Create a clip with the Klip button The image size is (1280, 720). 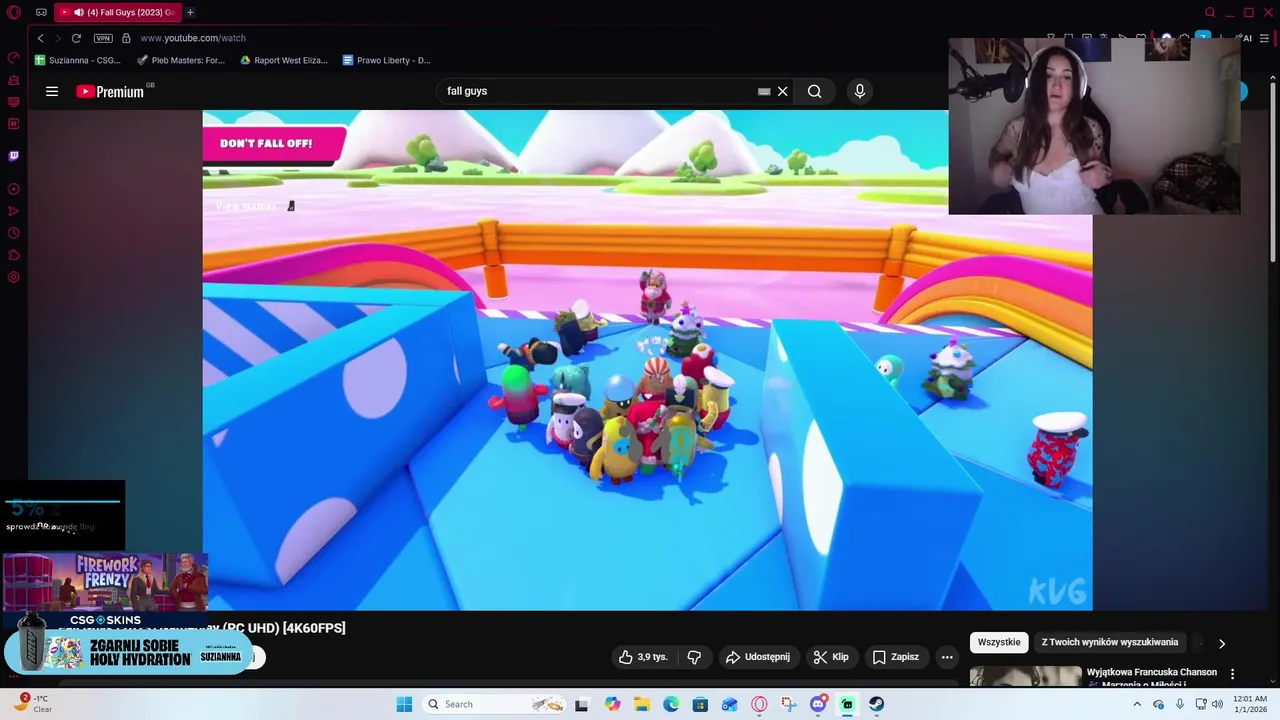(831, 657)
